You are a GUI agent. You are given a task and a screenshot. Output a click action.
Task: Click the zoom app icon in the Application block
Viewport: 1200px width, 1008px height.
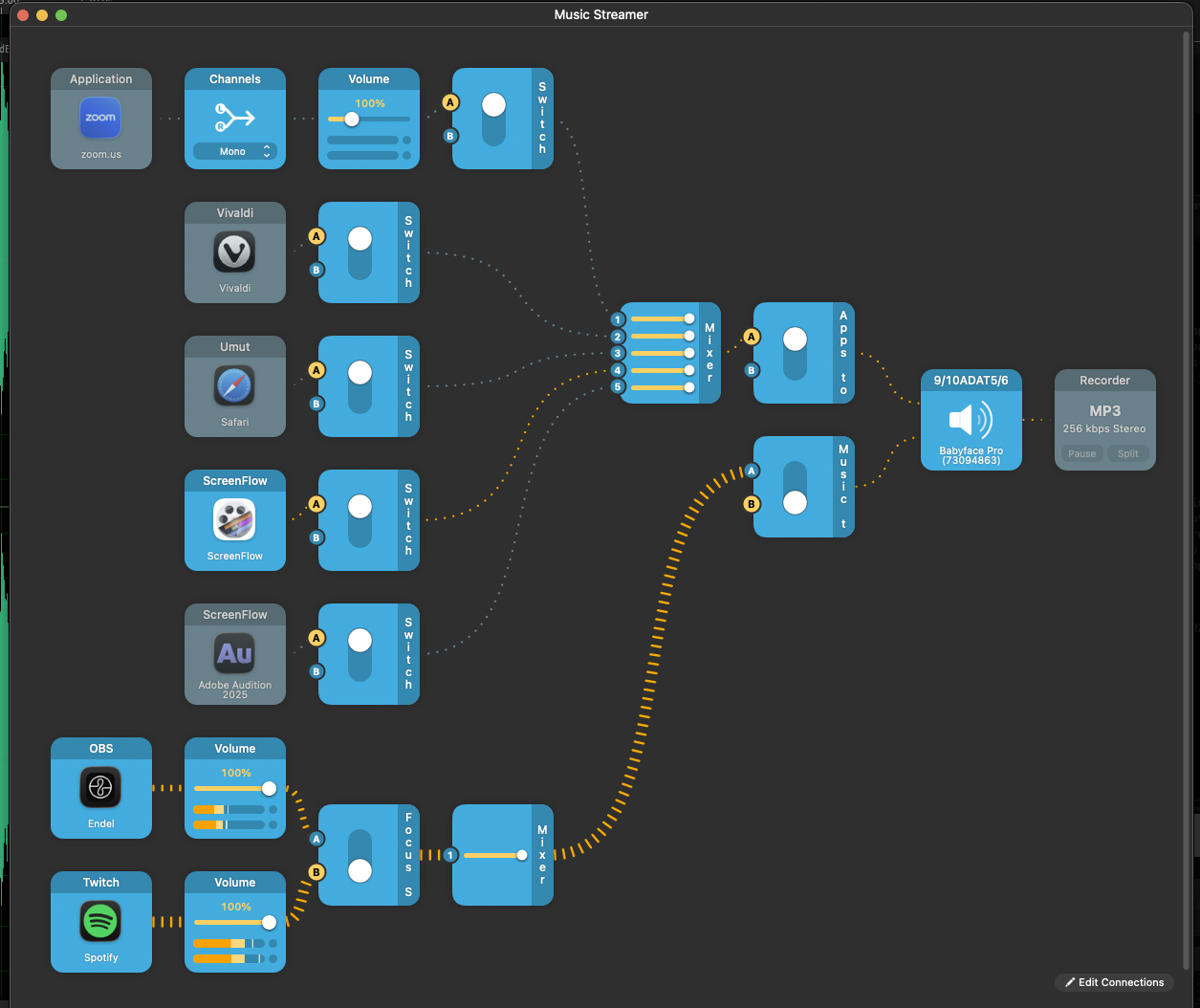pos(100,119)
